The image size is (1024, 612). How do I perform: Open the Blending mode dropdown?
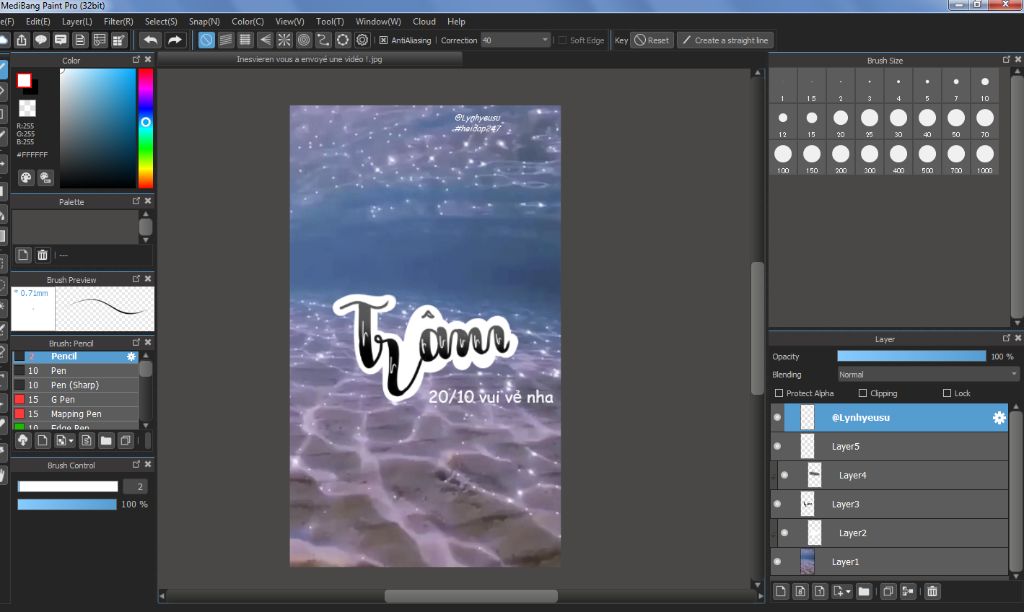pos(928,374)
